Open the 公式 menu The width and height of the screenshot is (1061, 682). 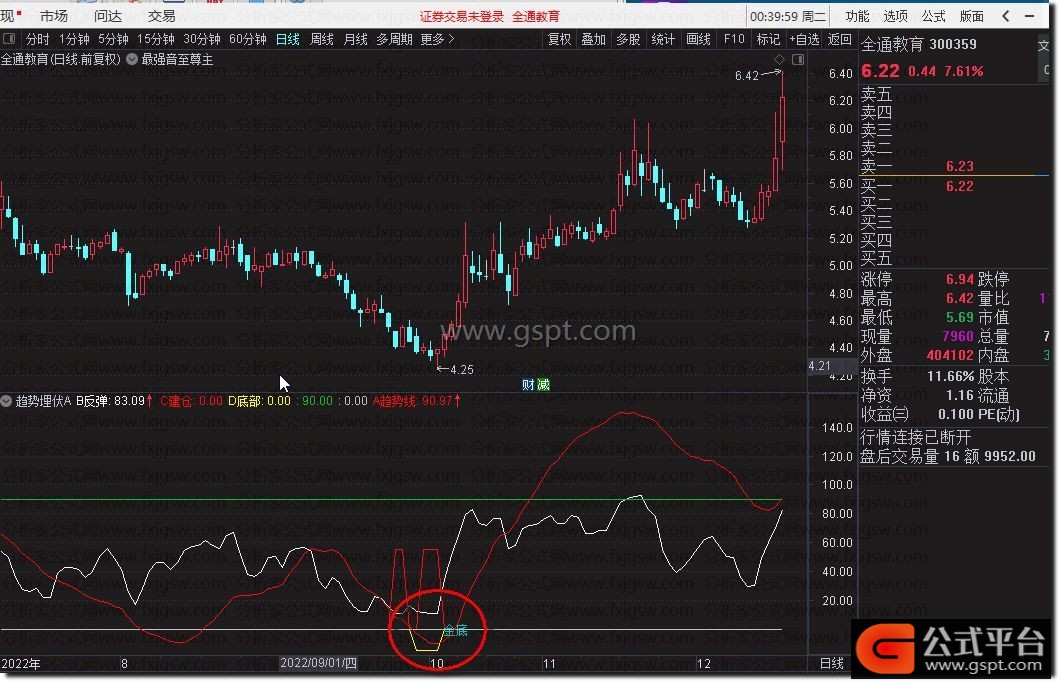pyautogui.click(x=934, y=16)
